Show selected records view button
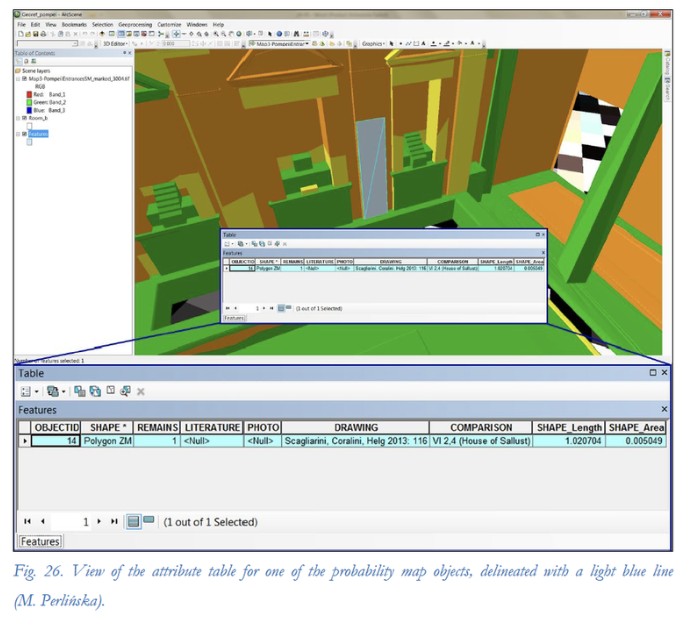698x625 pixels. pos(148,521)
